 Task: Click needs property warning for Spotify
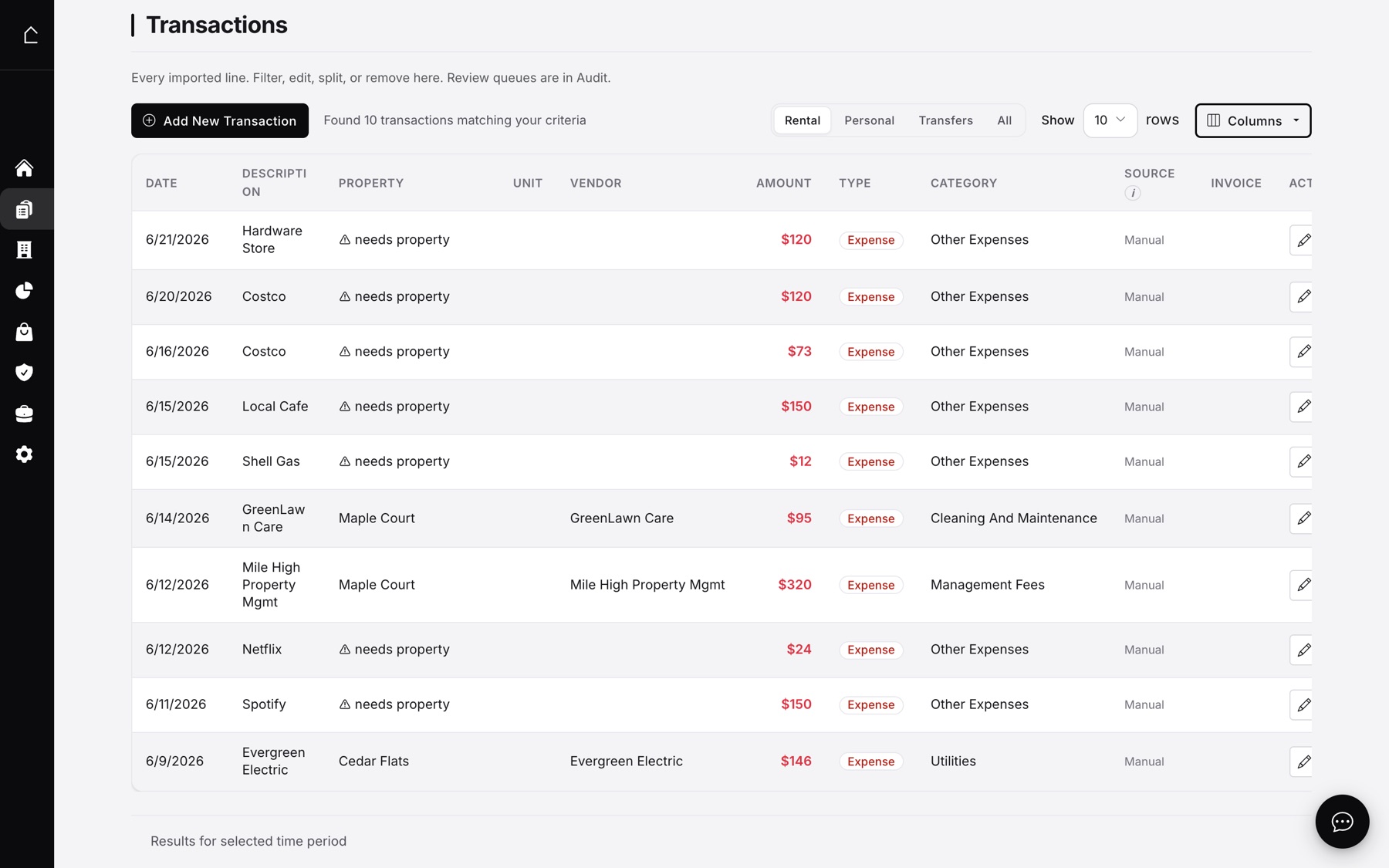coord(394,704)
